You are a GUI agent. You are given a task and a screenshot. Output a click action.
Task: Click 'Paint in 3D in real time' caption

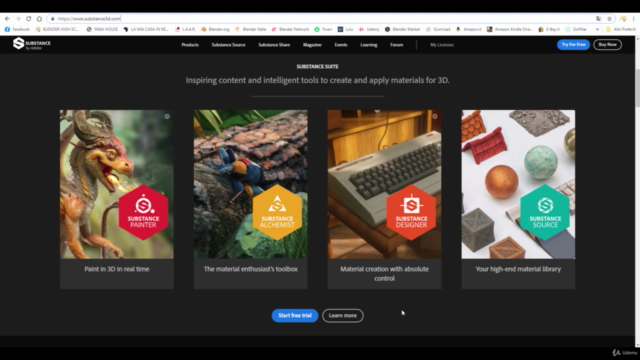point(117,269)
